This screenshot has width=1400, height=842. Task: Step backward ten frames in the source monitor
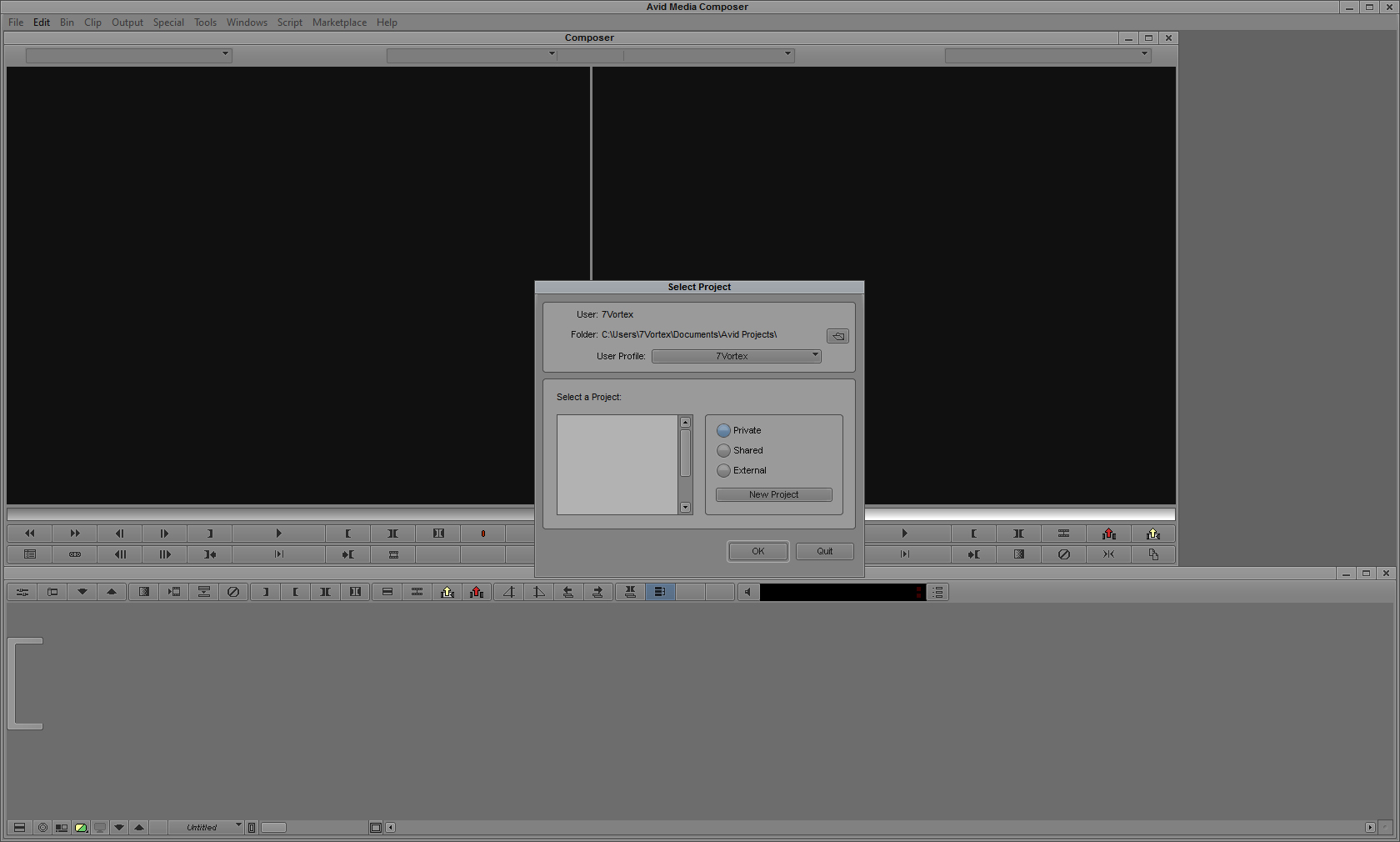pyautogui.click(x=120, y=554)
